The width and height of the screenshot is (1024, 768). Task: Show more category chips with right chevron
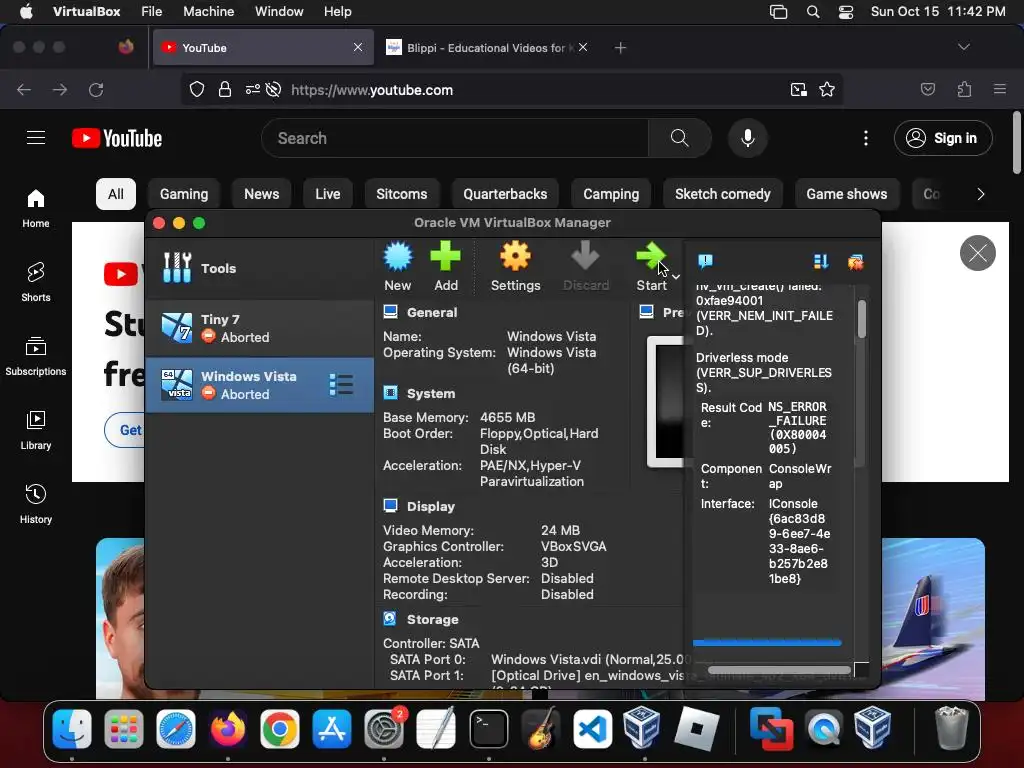tap(980, 194)
